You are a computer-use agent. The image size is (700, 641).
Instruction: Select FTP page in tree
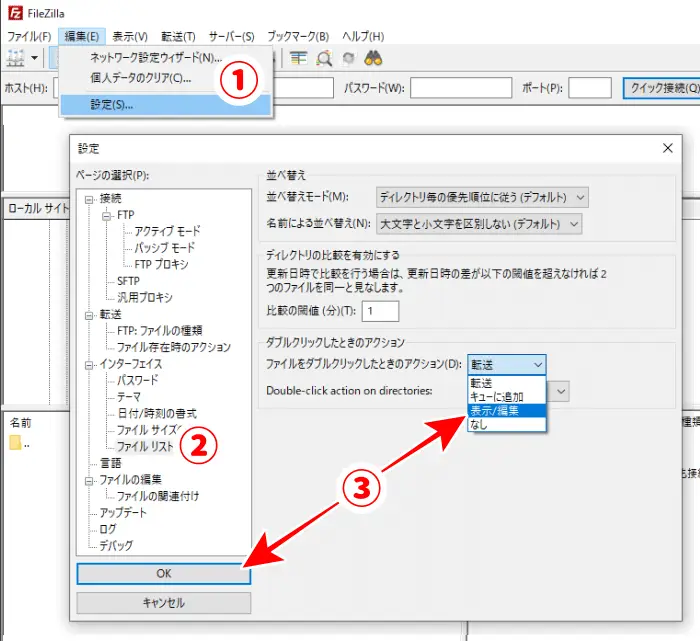[125, 215]
